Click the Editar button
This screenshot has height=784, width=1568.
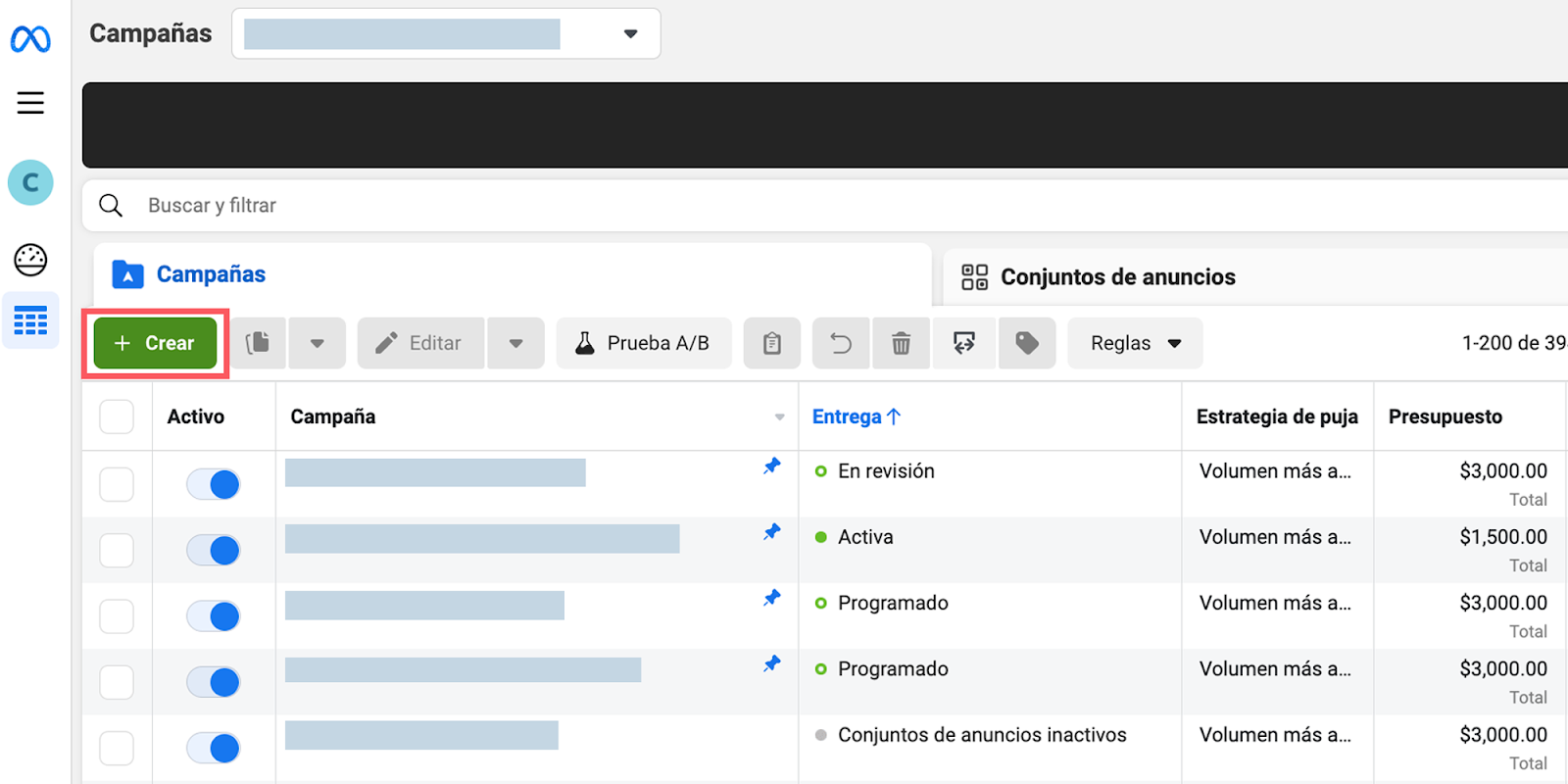pos(420,343)
